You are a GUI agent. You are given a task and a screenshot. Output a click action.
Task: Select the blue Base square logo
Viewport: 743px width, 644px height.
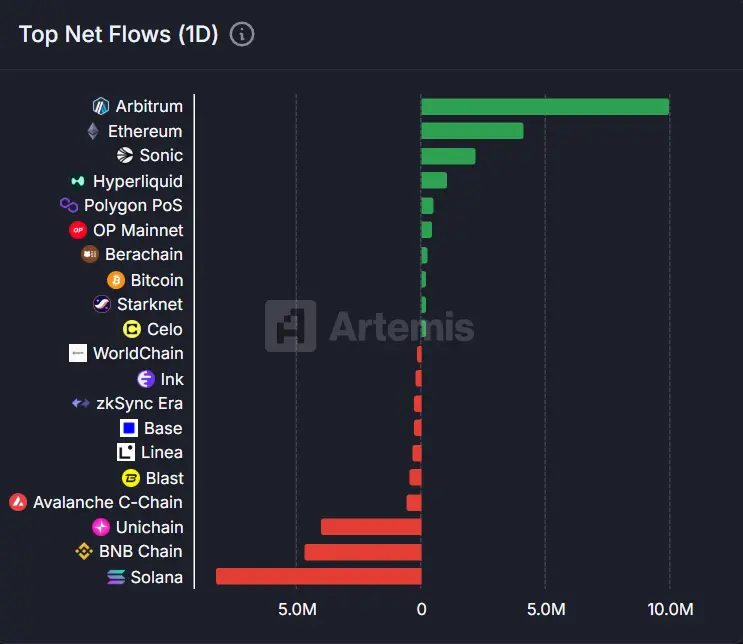click(128, 428)
